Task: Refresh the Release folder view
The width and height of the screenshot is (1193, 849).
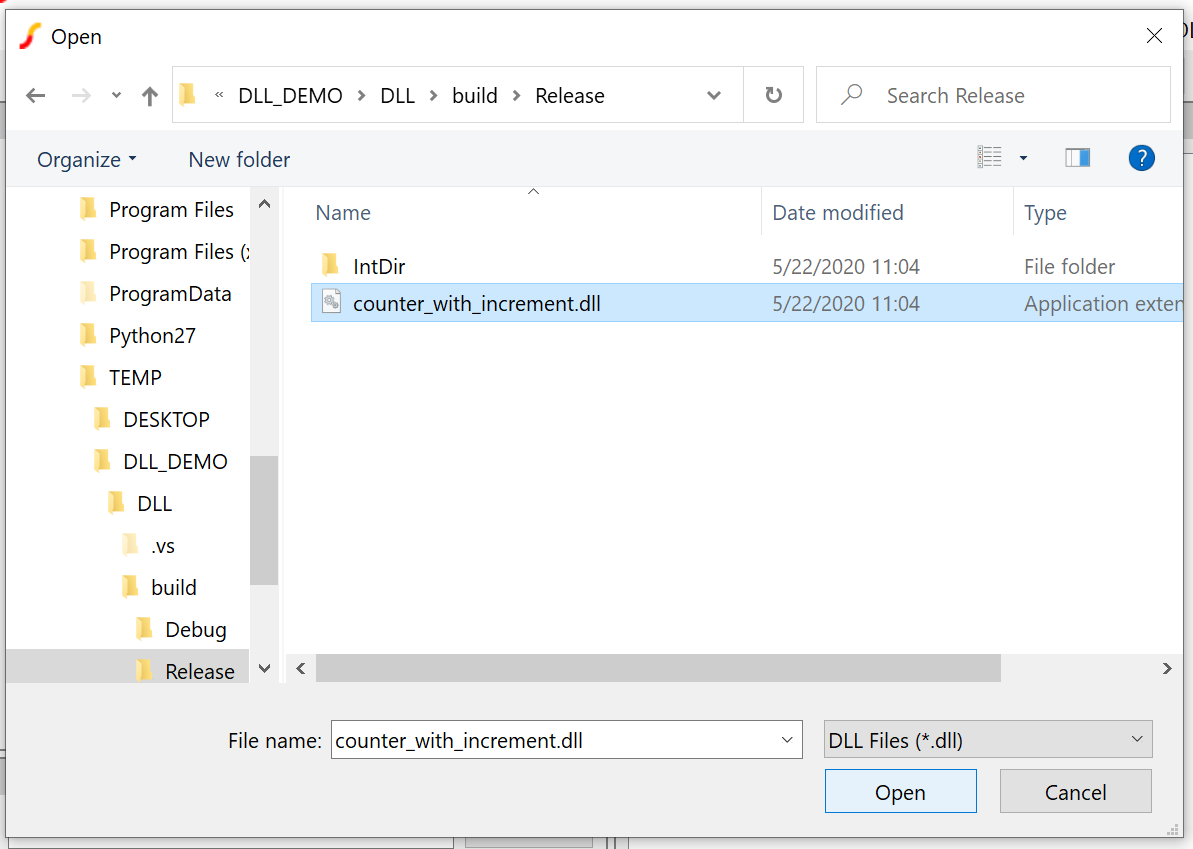Action: [x=773, y=95]
